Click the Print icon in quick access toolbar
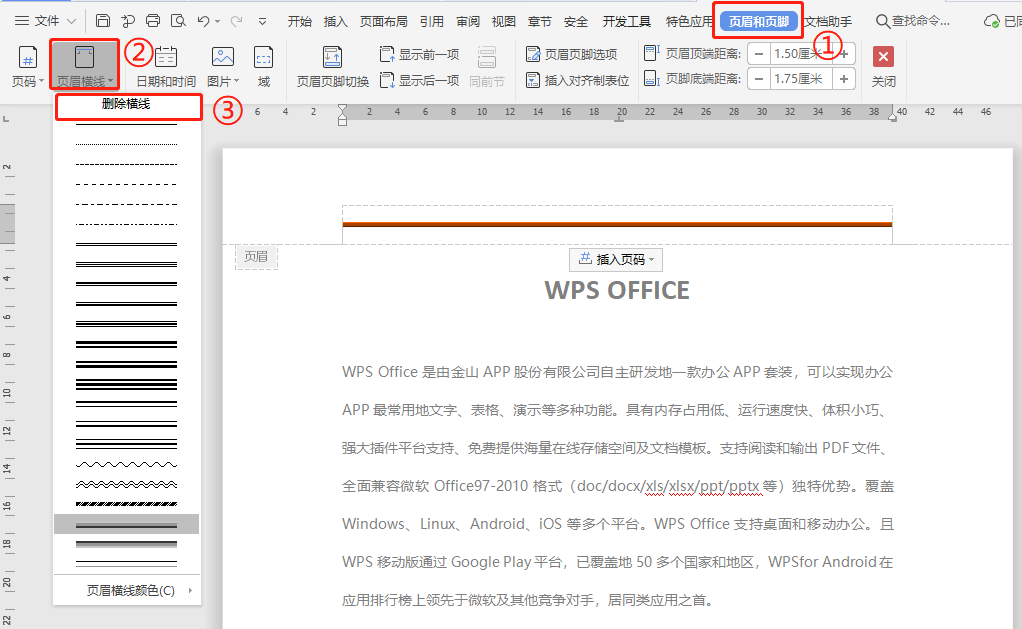Image resolution: width=1022 pixels, height=629 pixels. (x=153, y=21)
